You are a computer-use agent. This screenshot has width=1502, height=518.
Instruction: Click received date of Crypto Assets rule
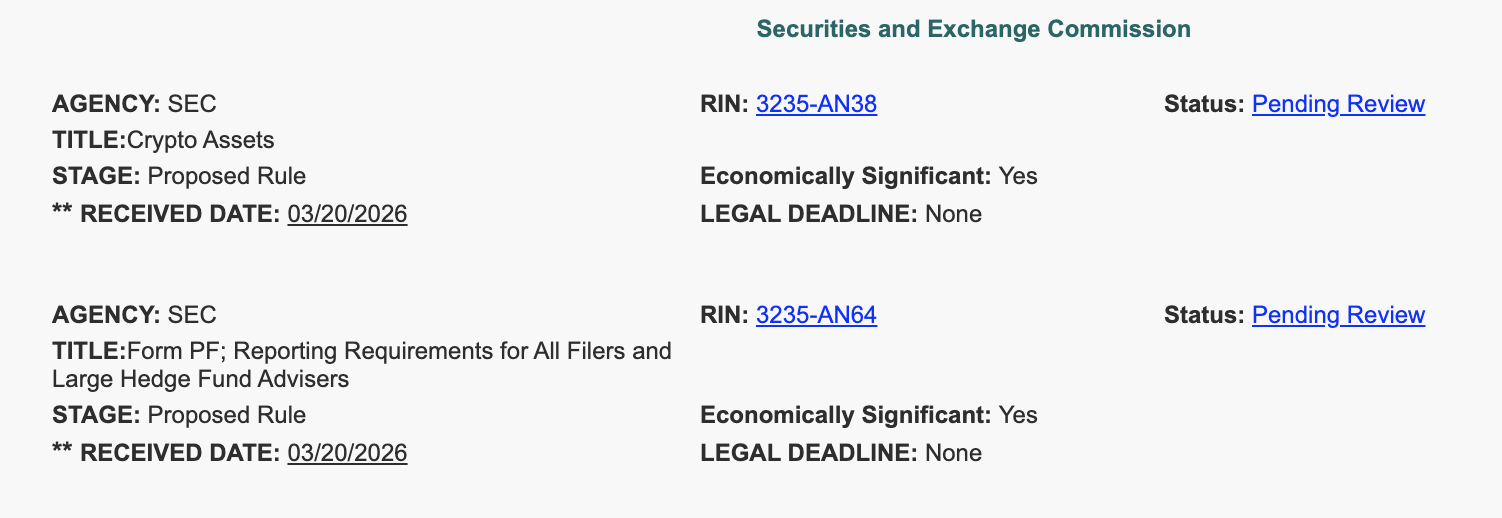pyautogui.click(x=347, y=214)
